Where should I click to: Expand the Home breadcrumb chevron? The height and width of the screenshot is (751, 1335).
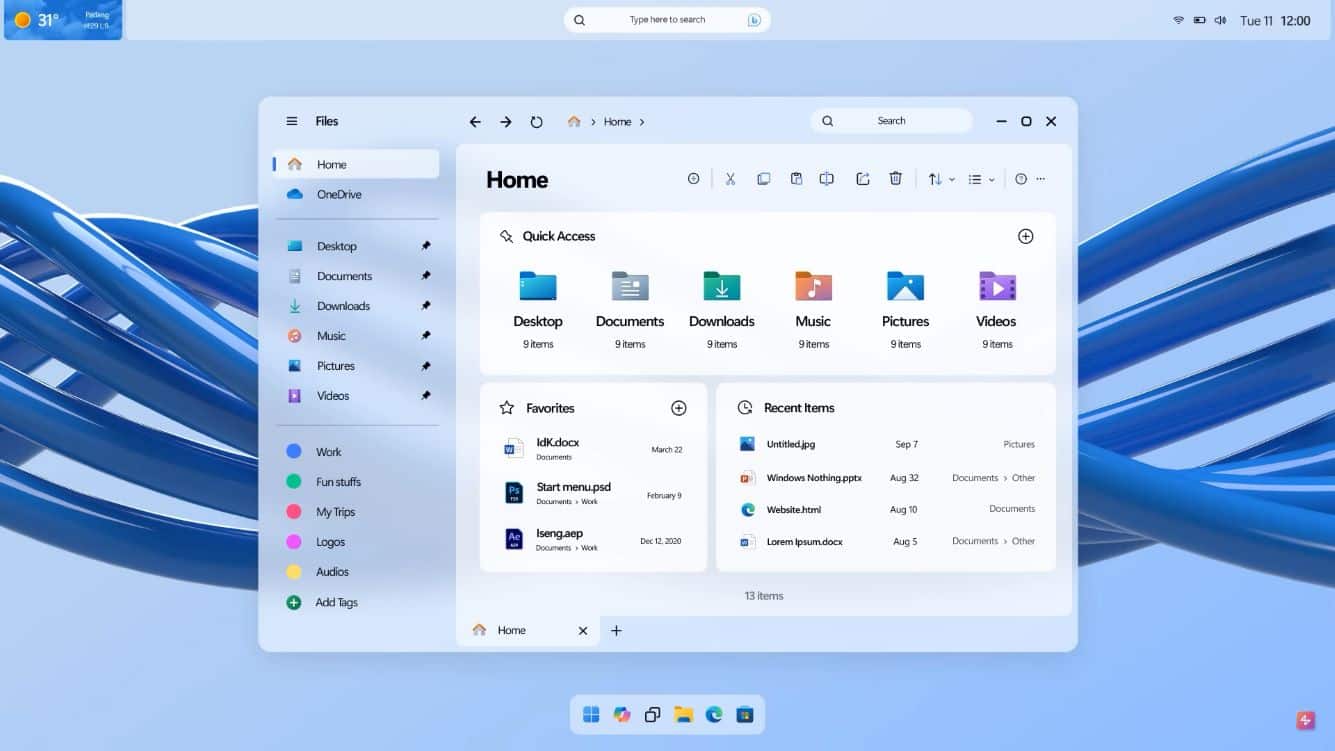[x=643, y=121]
